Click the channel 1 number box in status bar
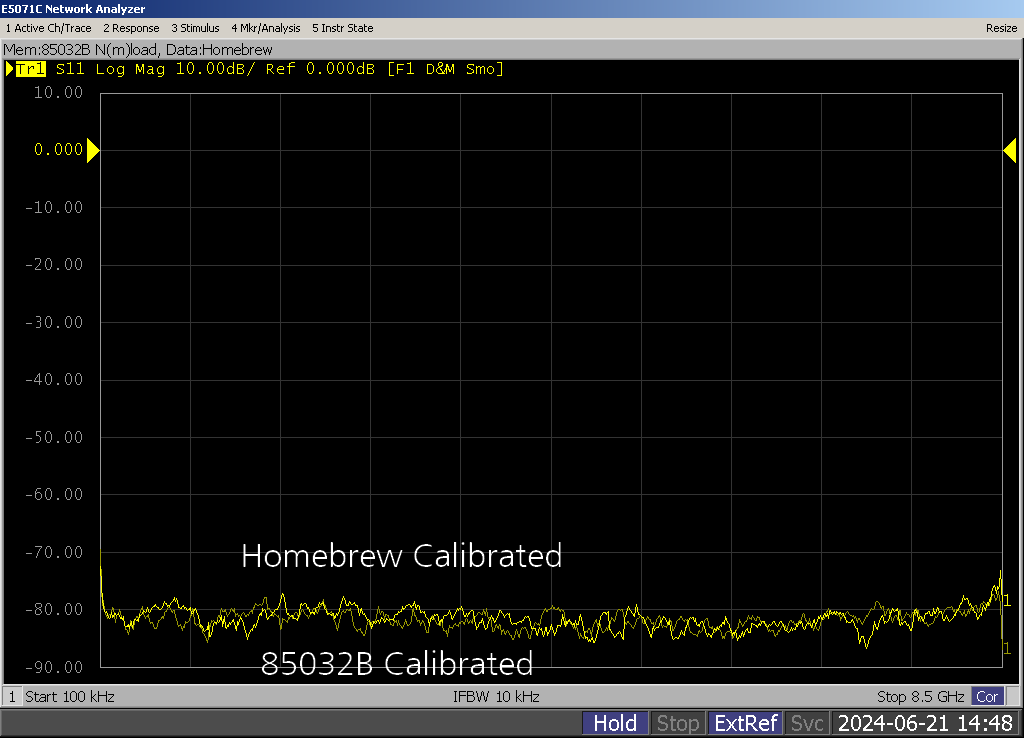The image size is (1024, 738). tap(12, 696)
